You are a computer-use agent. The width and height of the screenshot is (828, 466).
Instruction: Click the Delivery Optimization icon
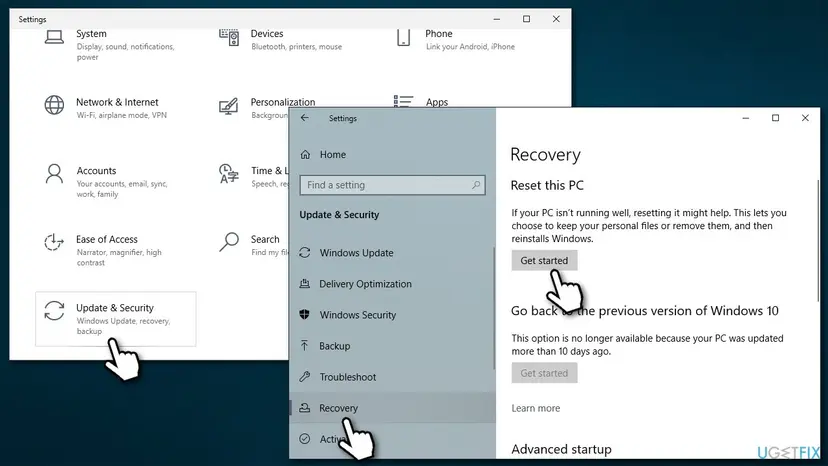305,284
